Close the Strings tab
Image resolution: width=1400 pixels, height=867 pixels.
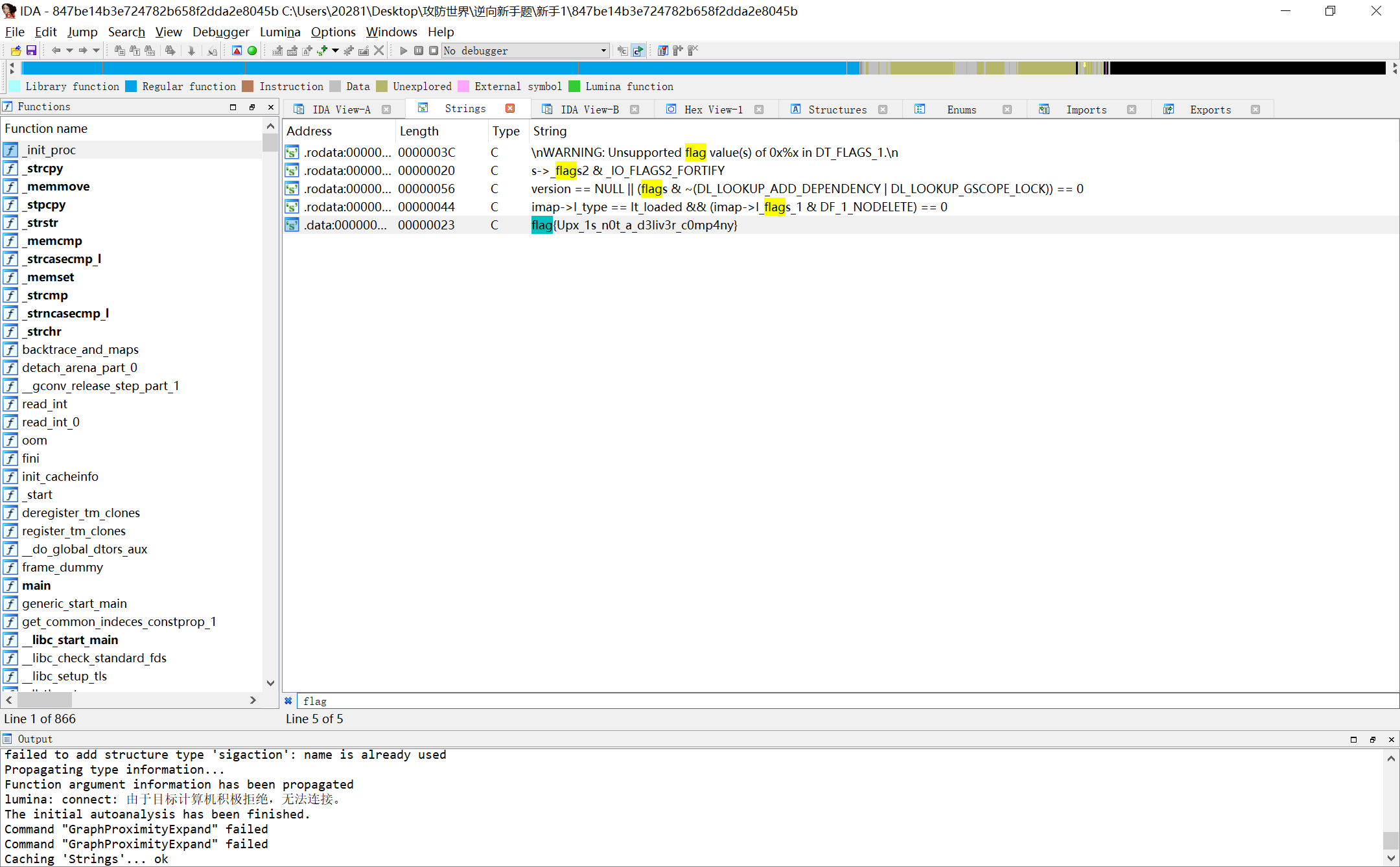[x=510, y=109]
